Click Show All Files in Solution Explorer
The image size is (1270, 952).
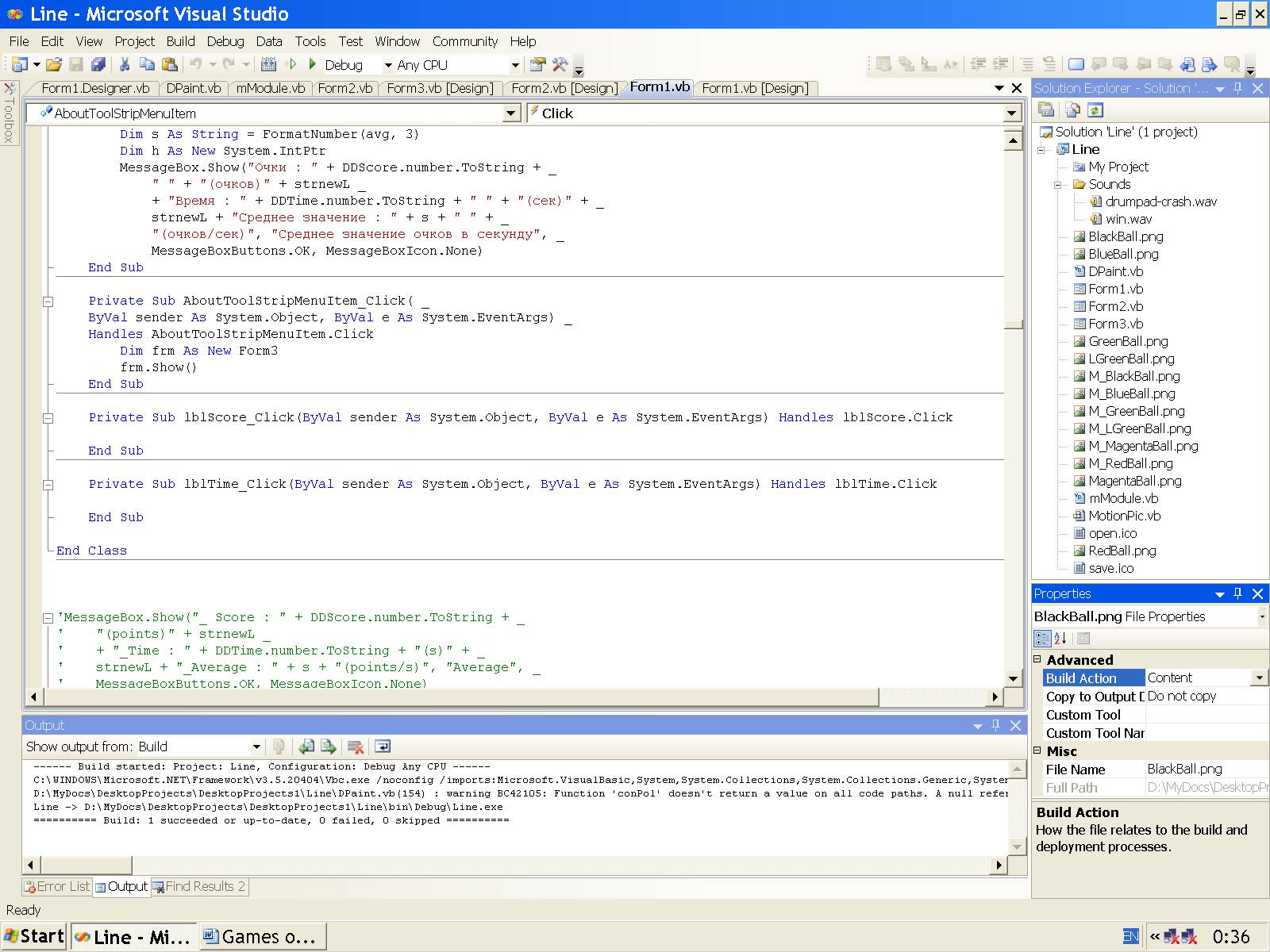click(x=1072, y=110)
